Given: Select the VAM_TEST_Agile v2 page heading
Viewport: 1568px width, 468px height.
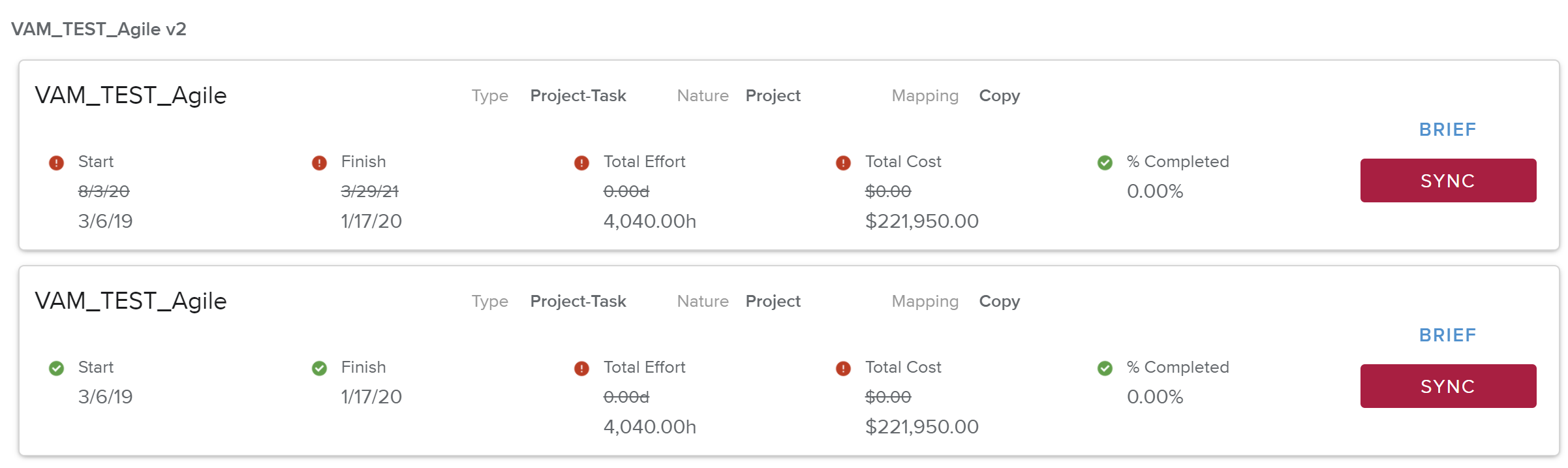Looking at the screenshot, I should pyautogui.click(x=99, y=29).
